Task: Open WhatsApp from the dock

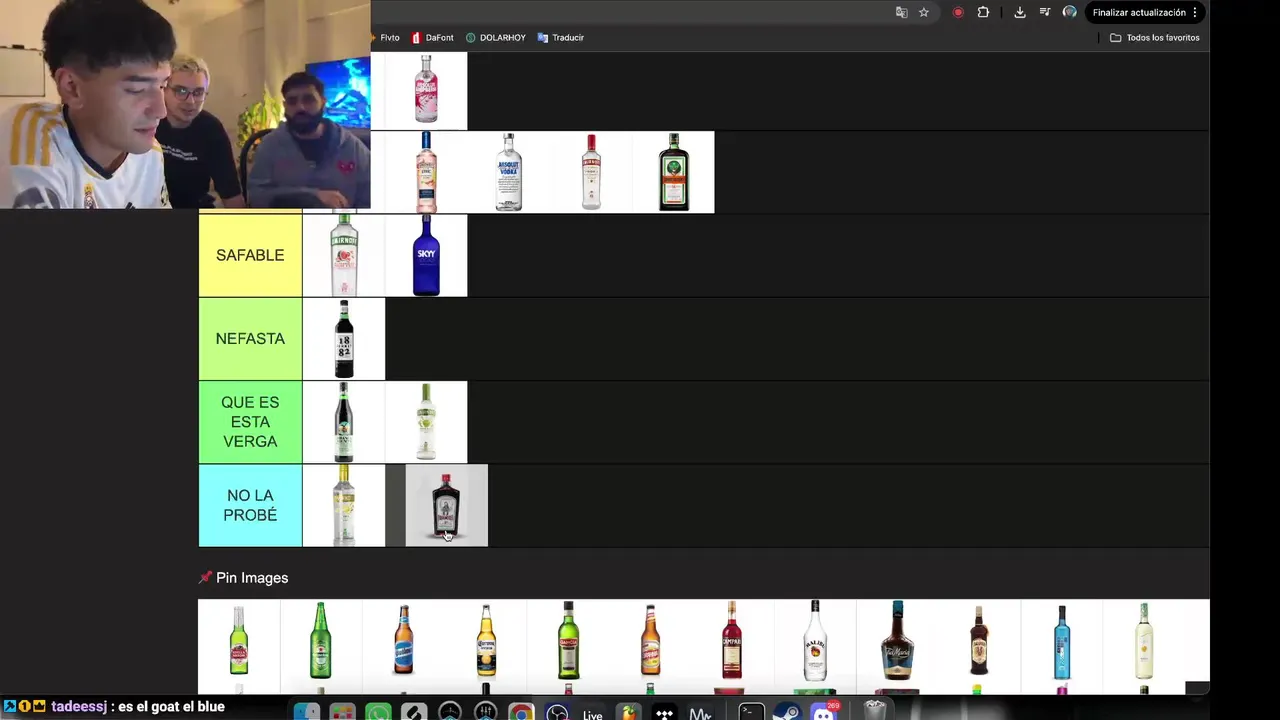Action: (x=378, y=712)
